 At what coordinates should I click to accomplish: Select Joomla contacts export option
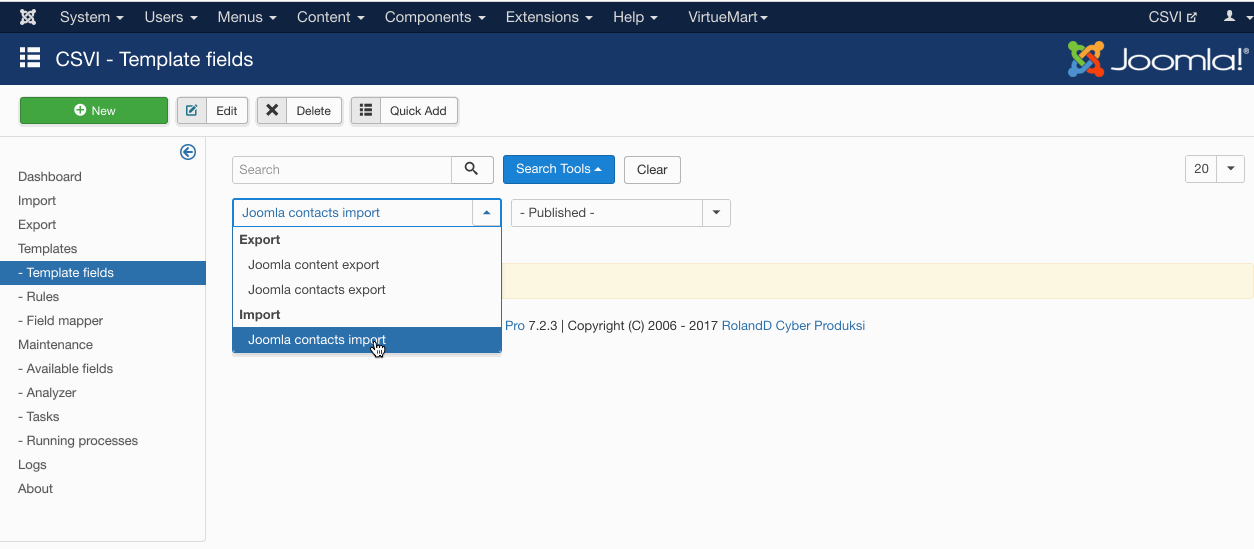(x=367, y=290)
